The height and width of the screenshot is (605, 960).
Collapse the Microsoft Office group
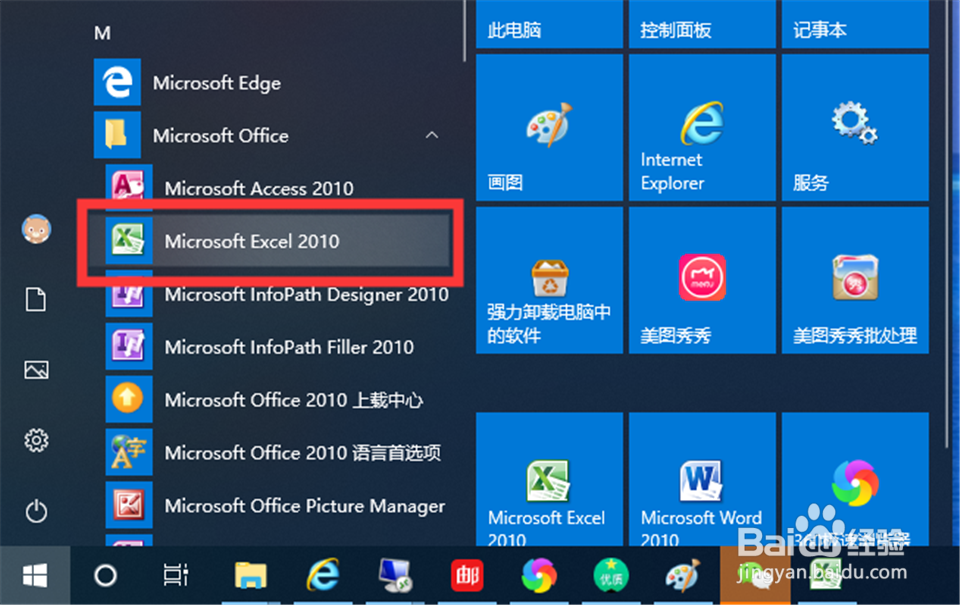(432, 135)
